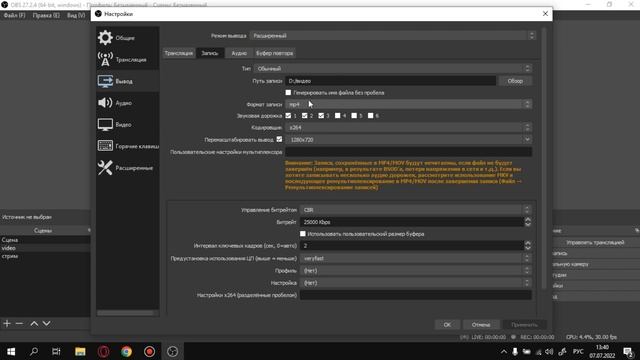Switch to the Трансляция output tab

pos(179,53)
